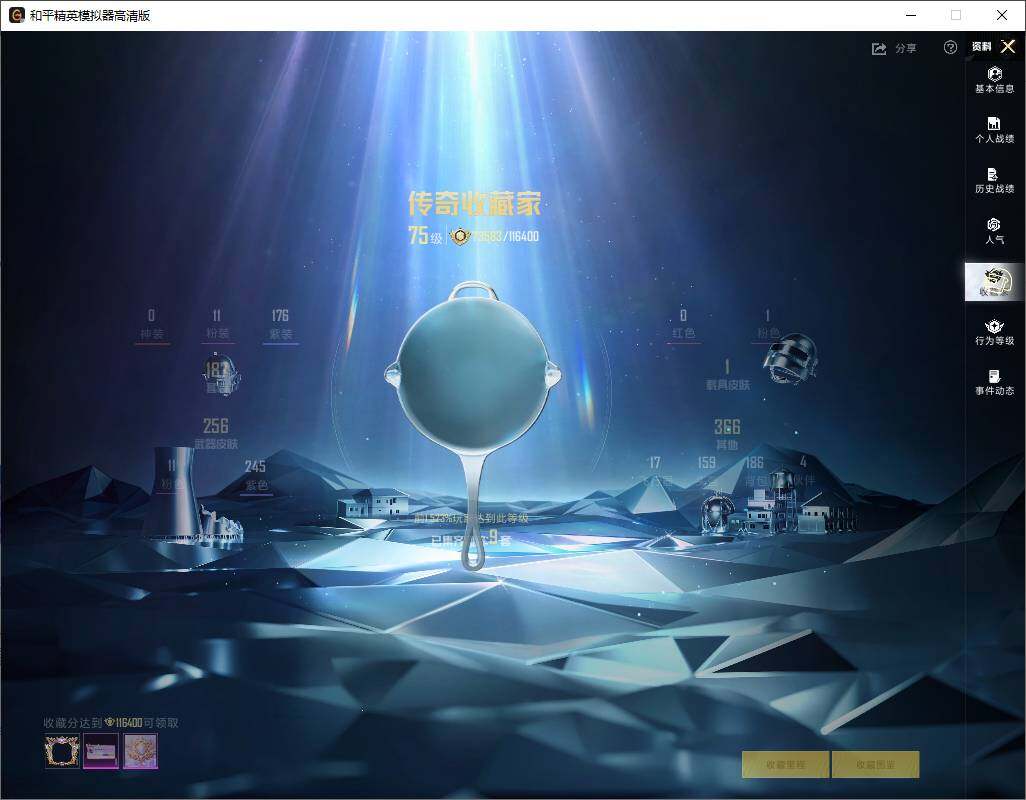Click the level-three helmet icon
1026x800 pixels.
click(x=790, y=358)
